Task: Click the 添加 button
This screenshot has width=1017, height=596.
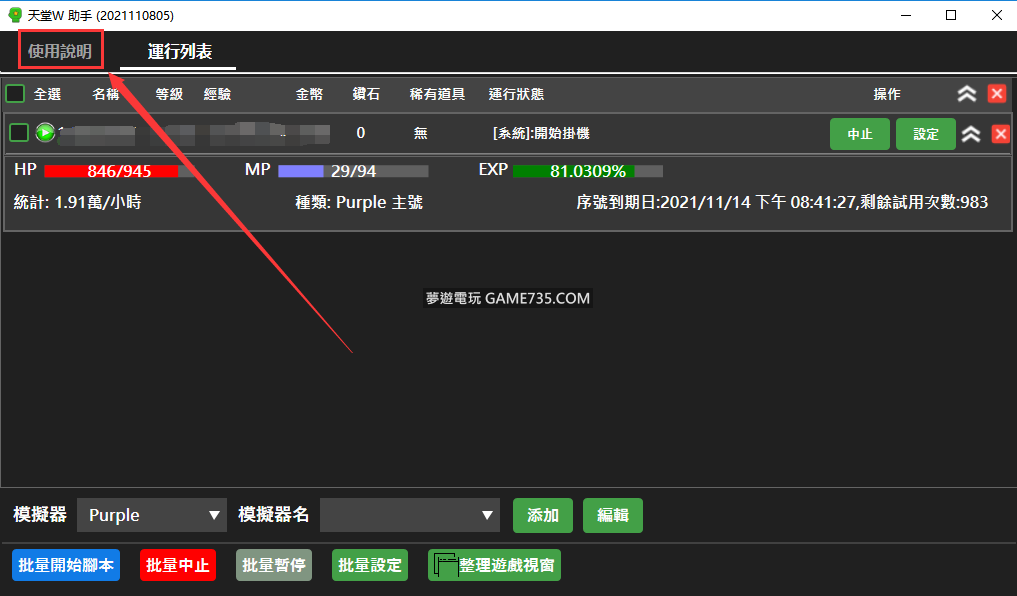Action: (x=543, y=516)
